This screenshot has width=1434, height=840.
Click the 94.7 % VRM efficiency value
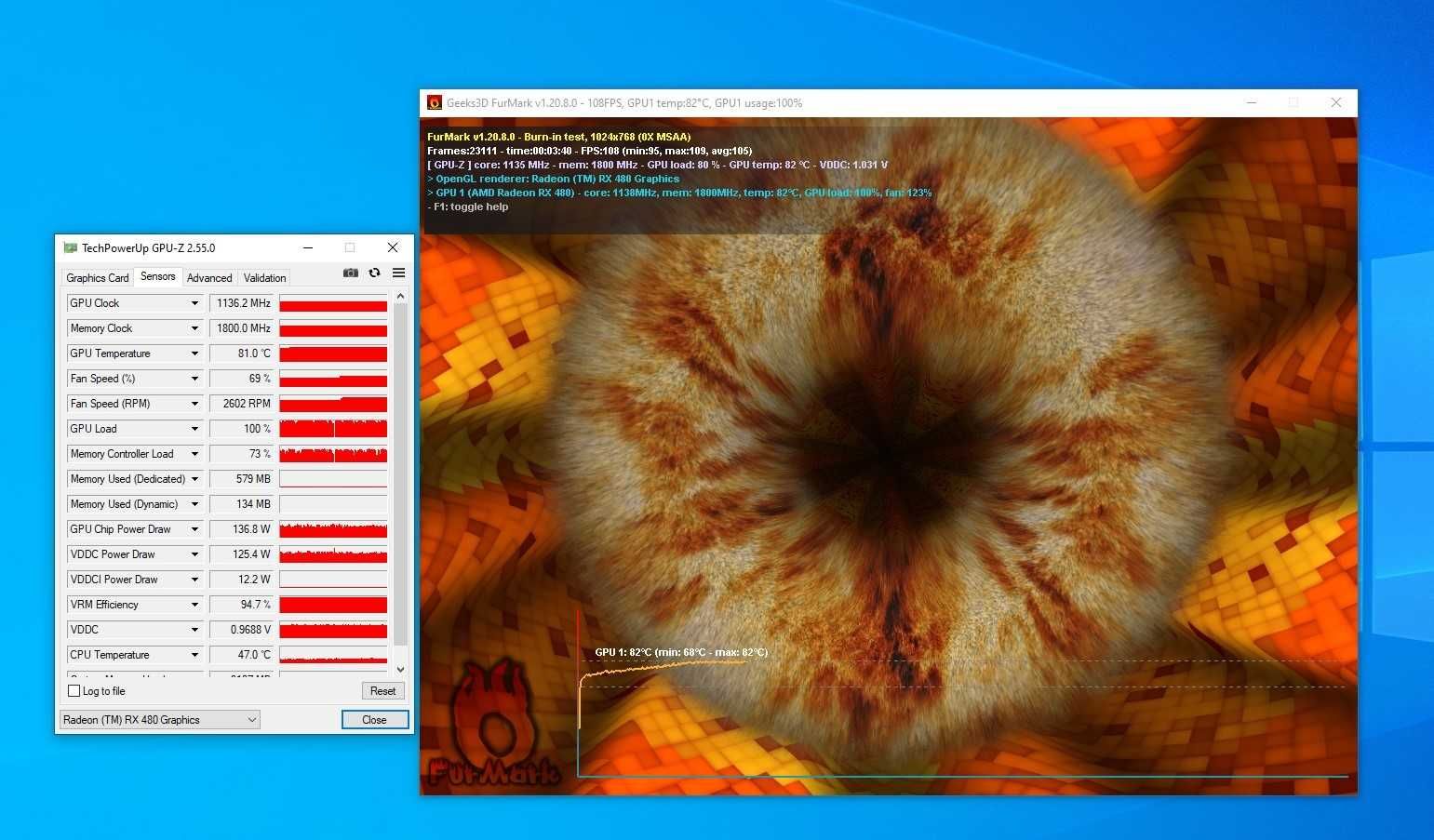click(x=241, y=605)
